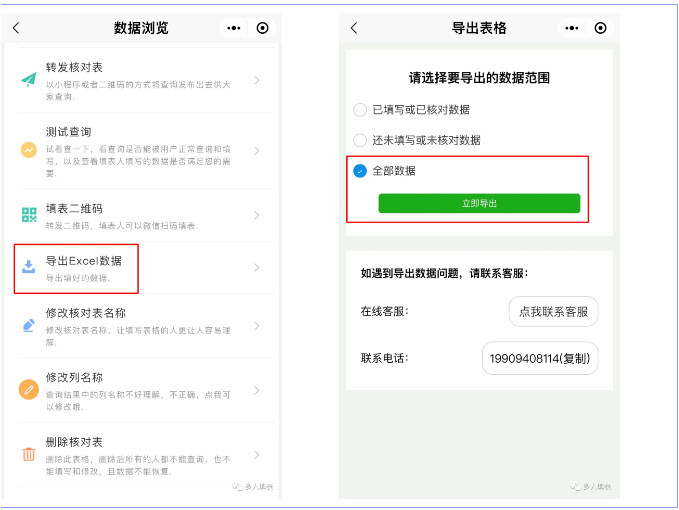679x510 pixels.
Task: Go back from the 数据浏览 page
Action: coord(16,28)
